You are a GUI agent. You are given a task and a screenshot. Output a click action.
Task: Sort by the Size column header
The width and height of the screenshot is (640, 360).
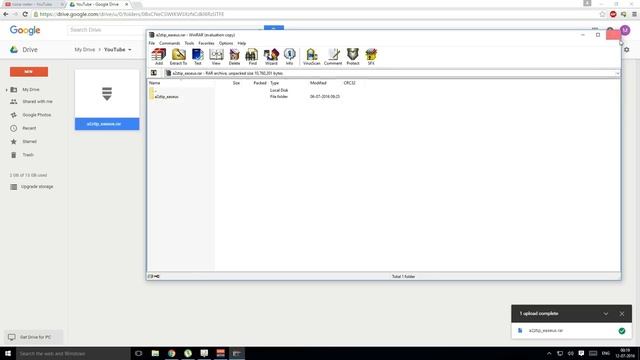click(x=236, y=83)
